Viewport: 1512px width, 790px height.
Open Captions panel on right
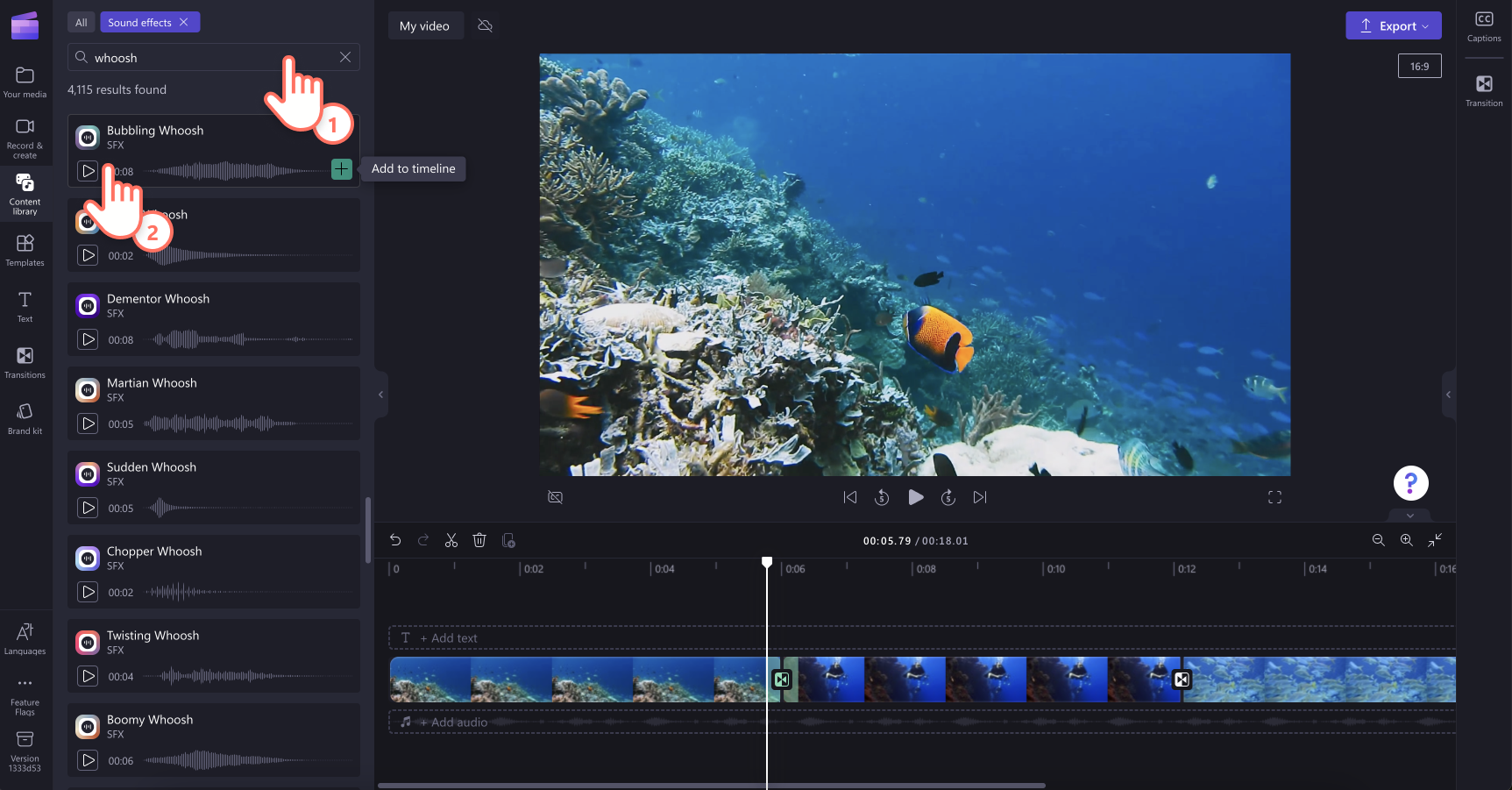click(1484, 26)
